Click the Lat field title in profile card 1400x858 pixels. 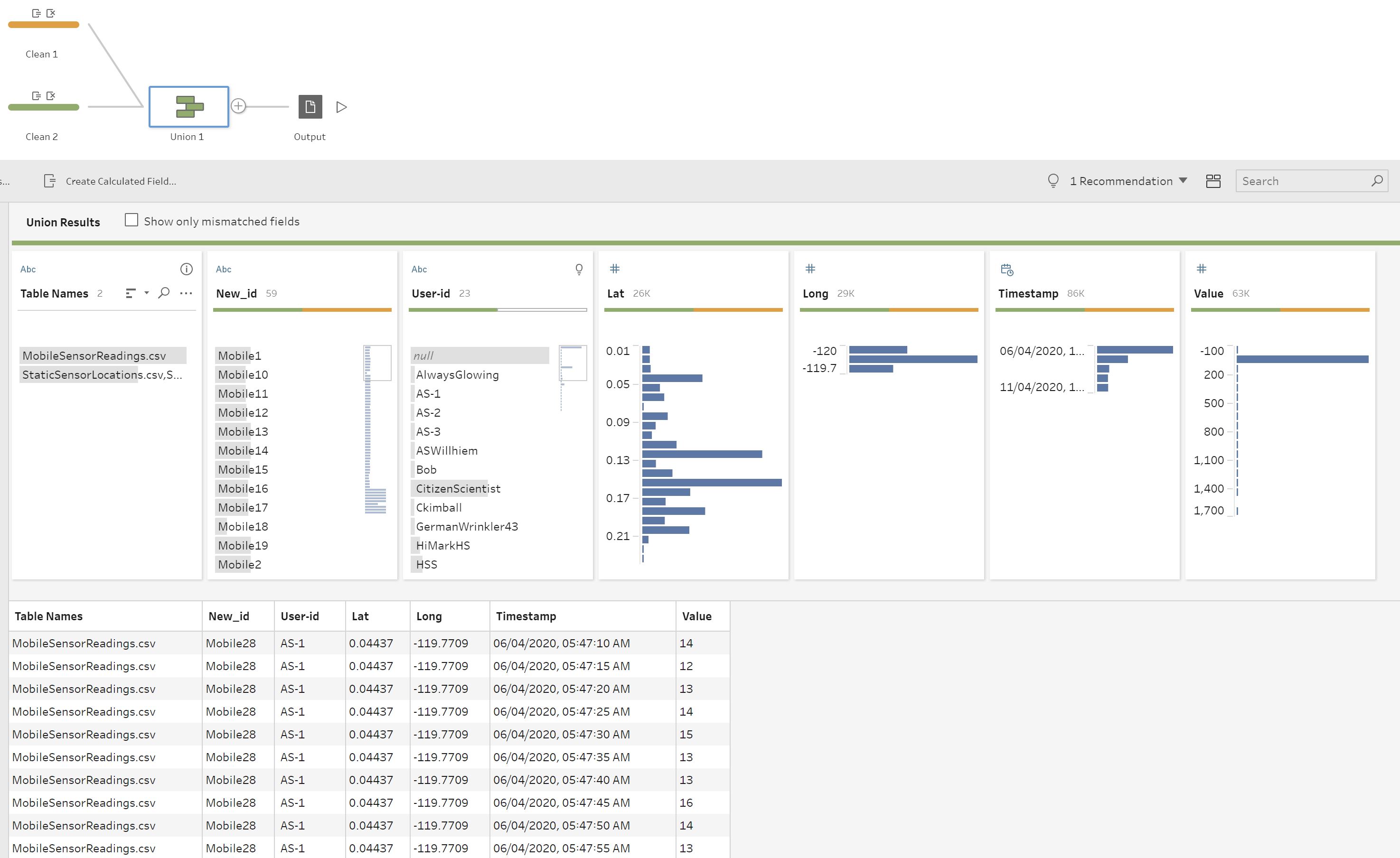tap(615, 294)
